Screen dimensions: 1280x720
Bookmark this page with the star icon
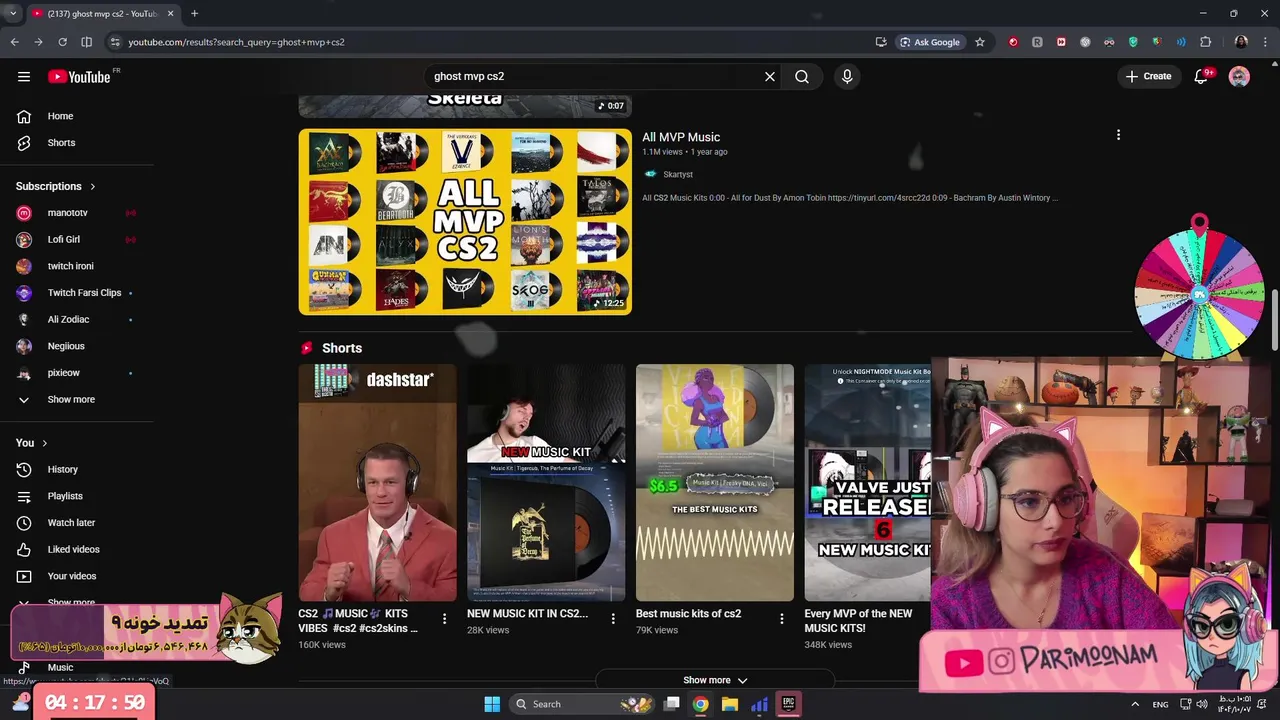pos(980,42)
